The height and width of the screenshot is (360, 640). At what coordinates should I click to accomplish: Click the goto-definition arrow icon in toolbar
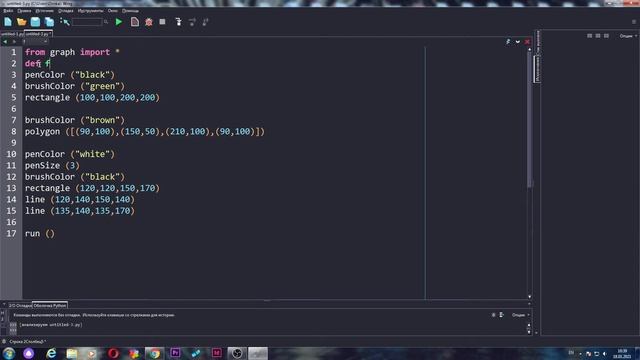tap(64, 22)
